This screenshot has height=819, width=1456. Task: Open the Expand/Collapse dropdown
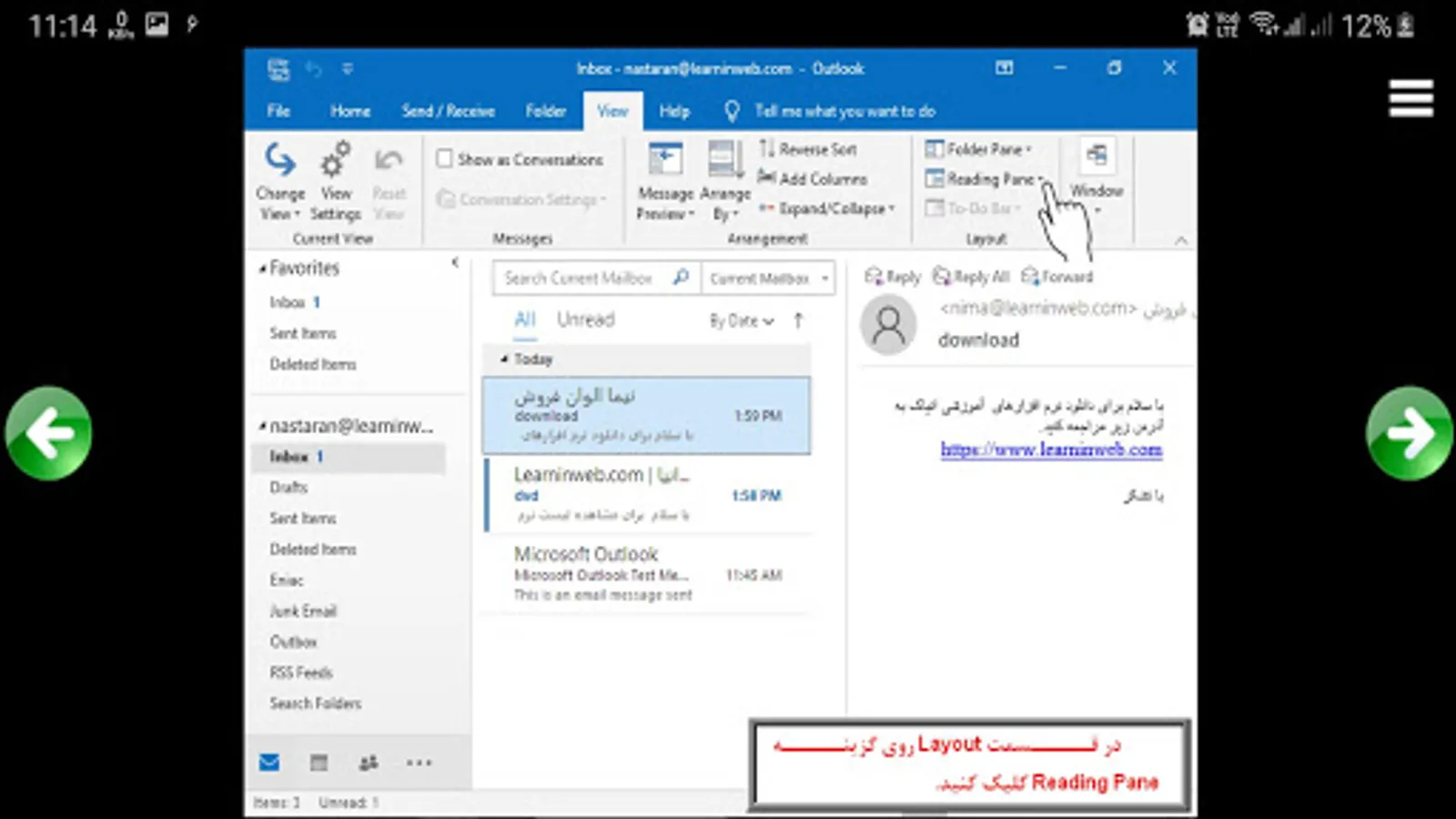(x=826, y=208)
